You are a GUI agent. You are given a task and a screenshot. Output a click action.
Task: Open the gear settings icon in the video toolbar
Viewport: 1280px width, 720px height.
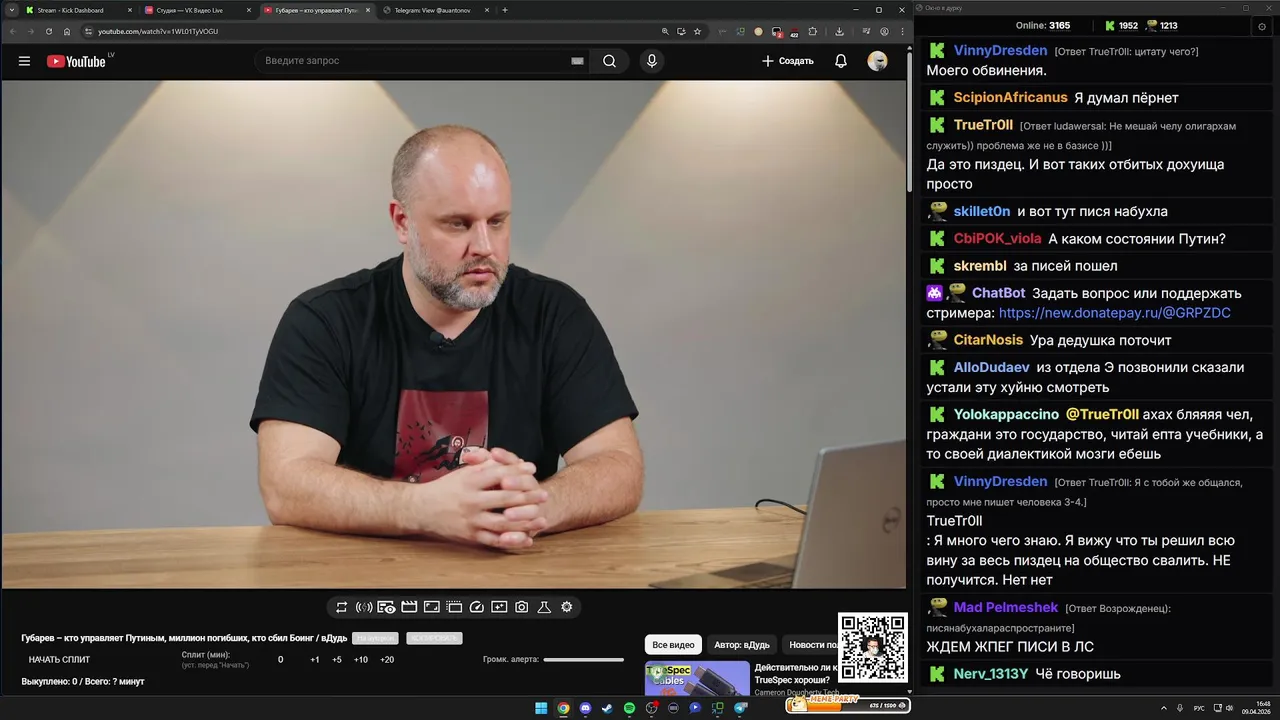tap(567, 607)
